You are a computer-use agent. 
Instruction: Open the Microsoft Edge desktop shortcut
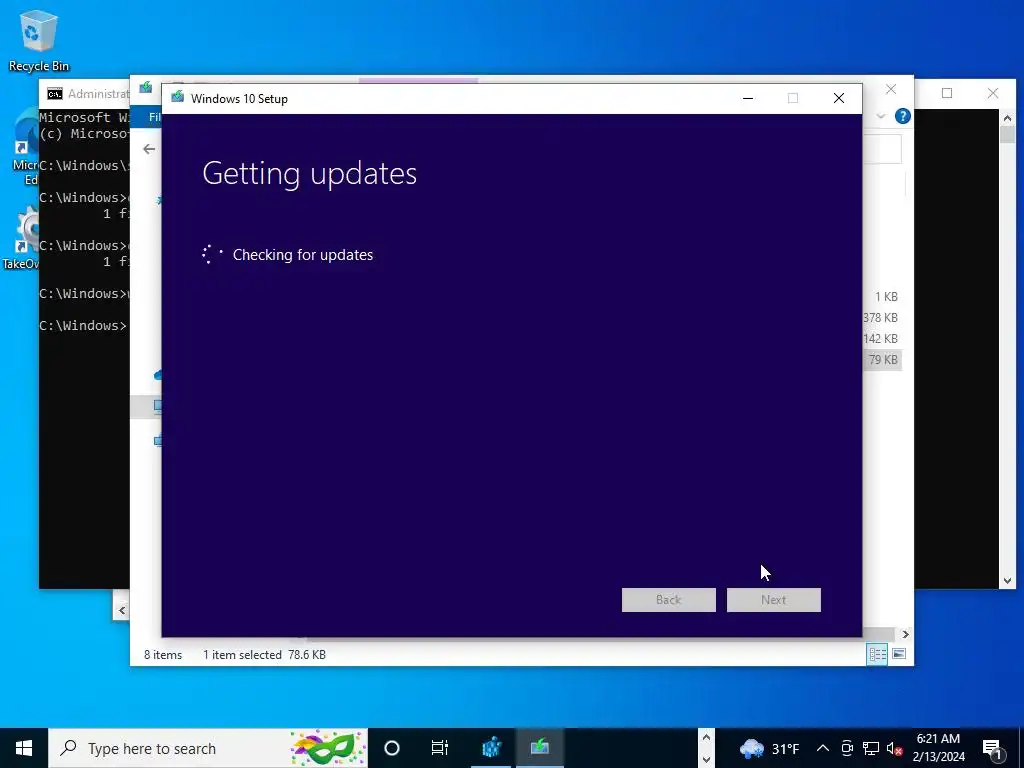coord(24,147)
